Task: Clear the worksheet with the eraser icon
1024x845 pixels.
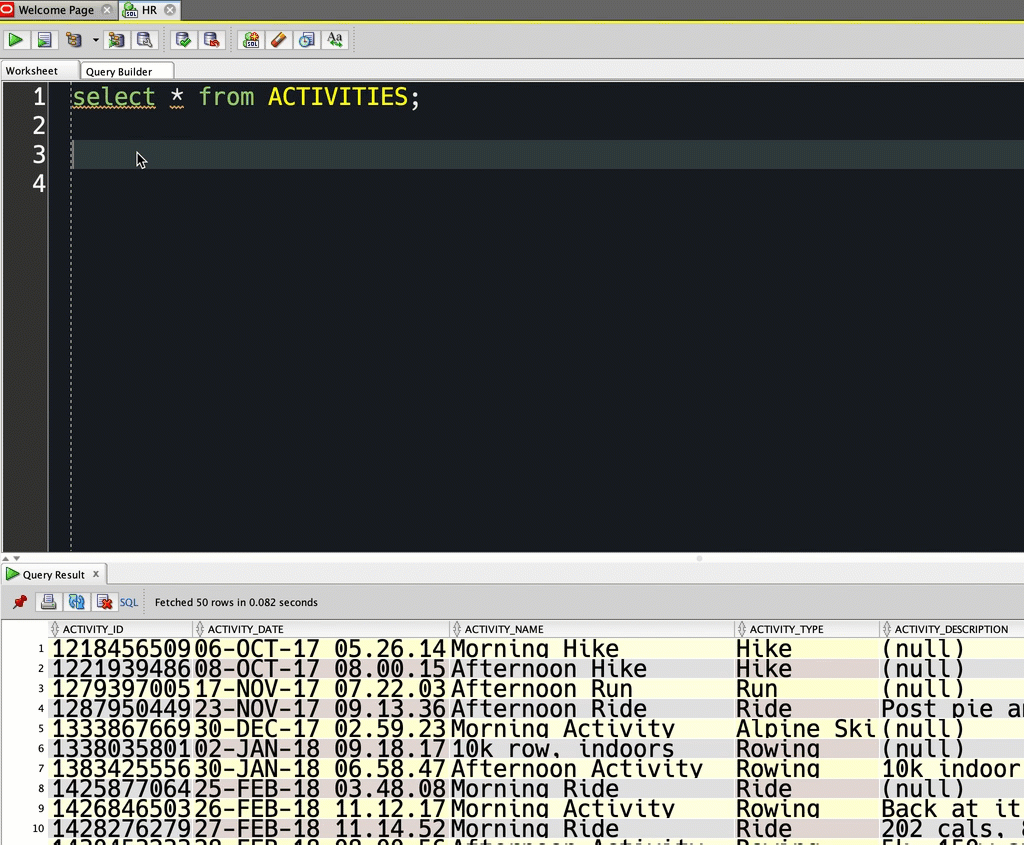Action: [x=279, y=40]
